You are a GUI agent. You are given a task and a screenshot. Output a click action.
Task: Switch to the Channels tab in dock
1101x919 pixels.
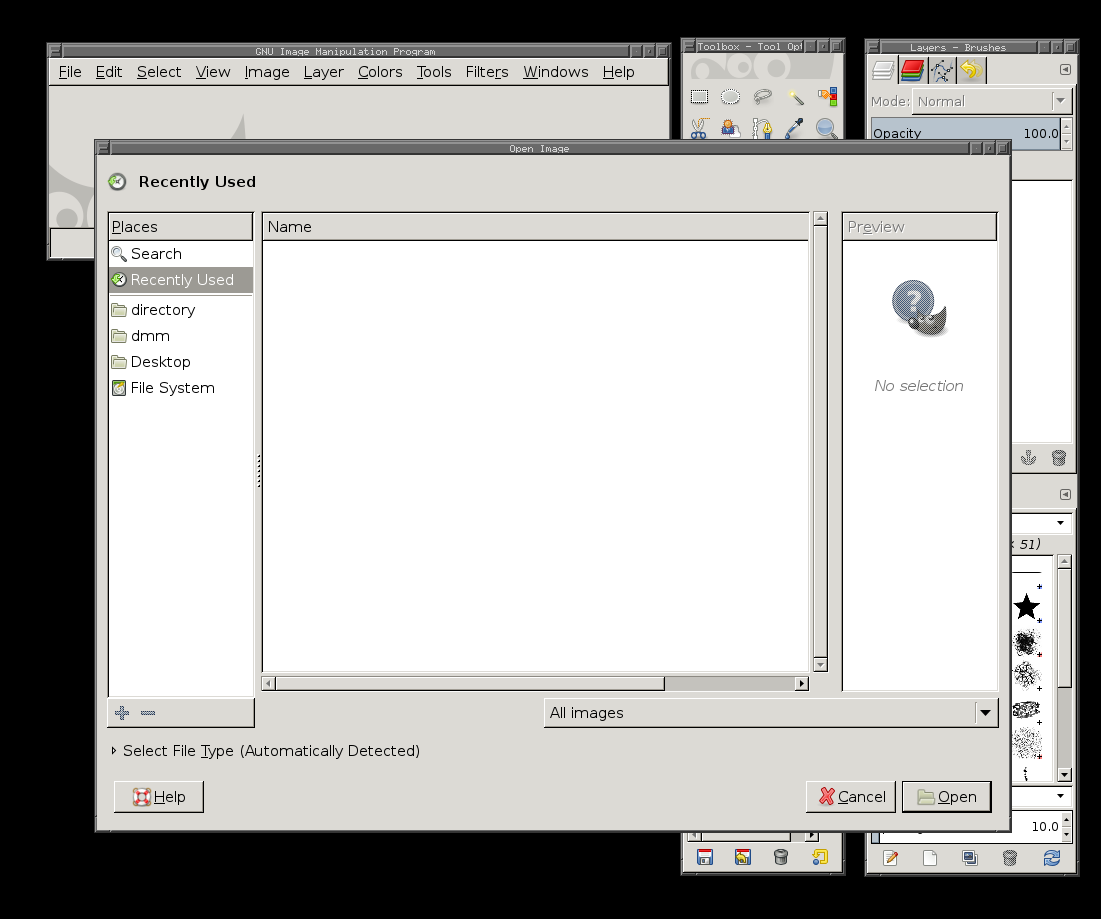coord(912,70)
